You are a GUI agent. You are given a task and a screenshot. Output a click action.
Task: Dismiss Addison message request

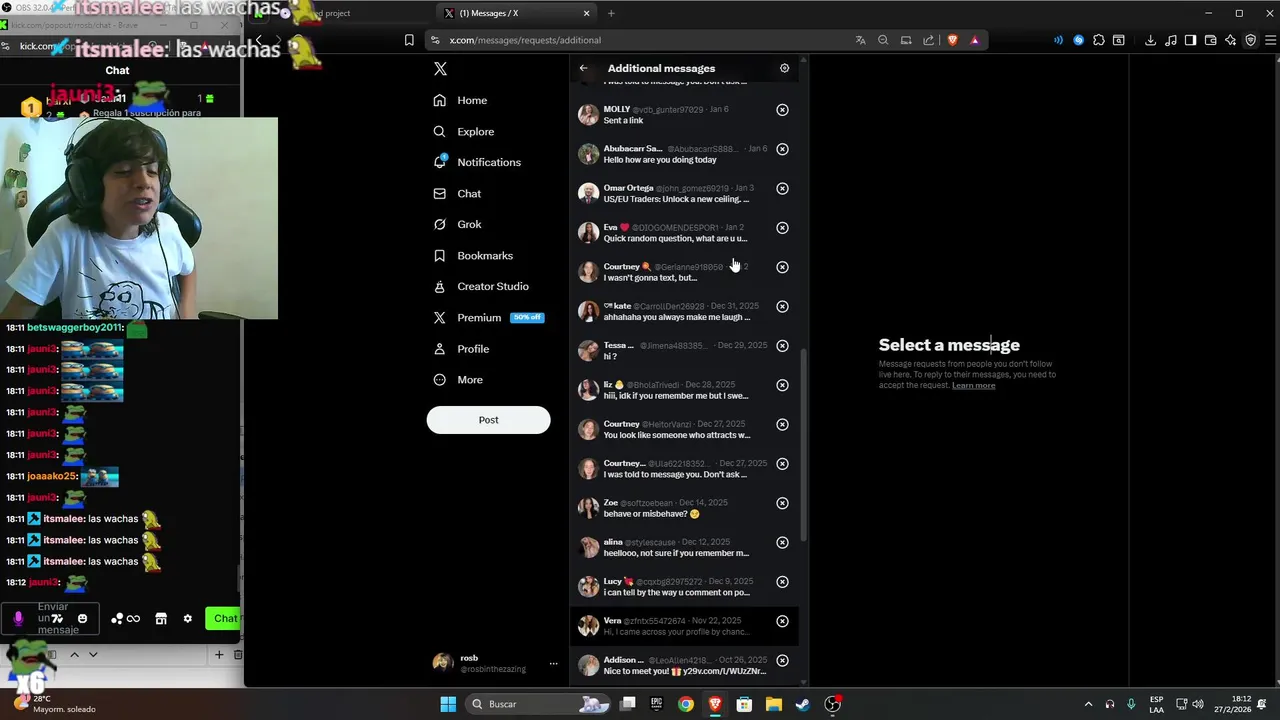(782, 660)
